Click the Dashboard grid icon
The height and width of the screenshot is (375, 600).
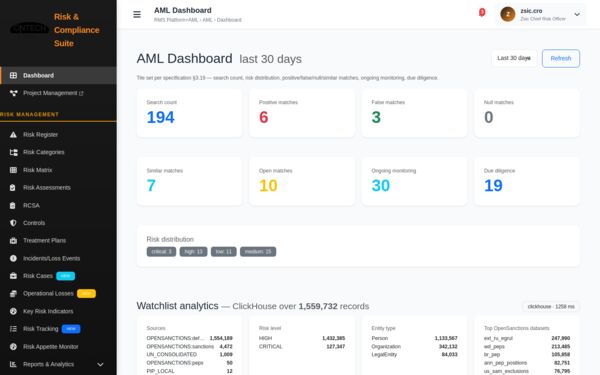13,75
